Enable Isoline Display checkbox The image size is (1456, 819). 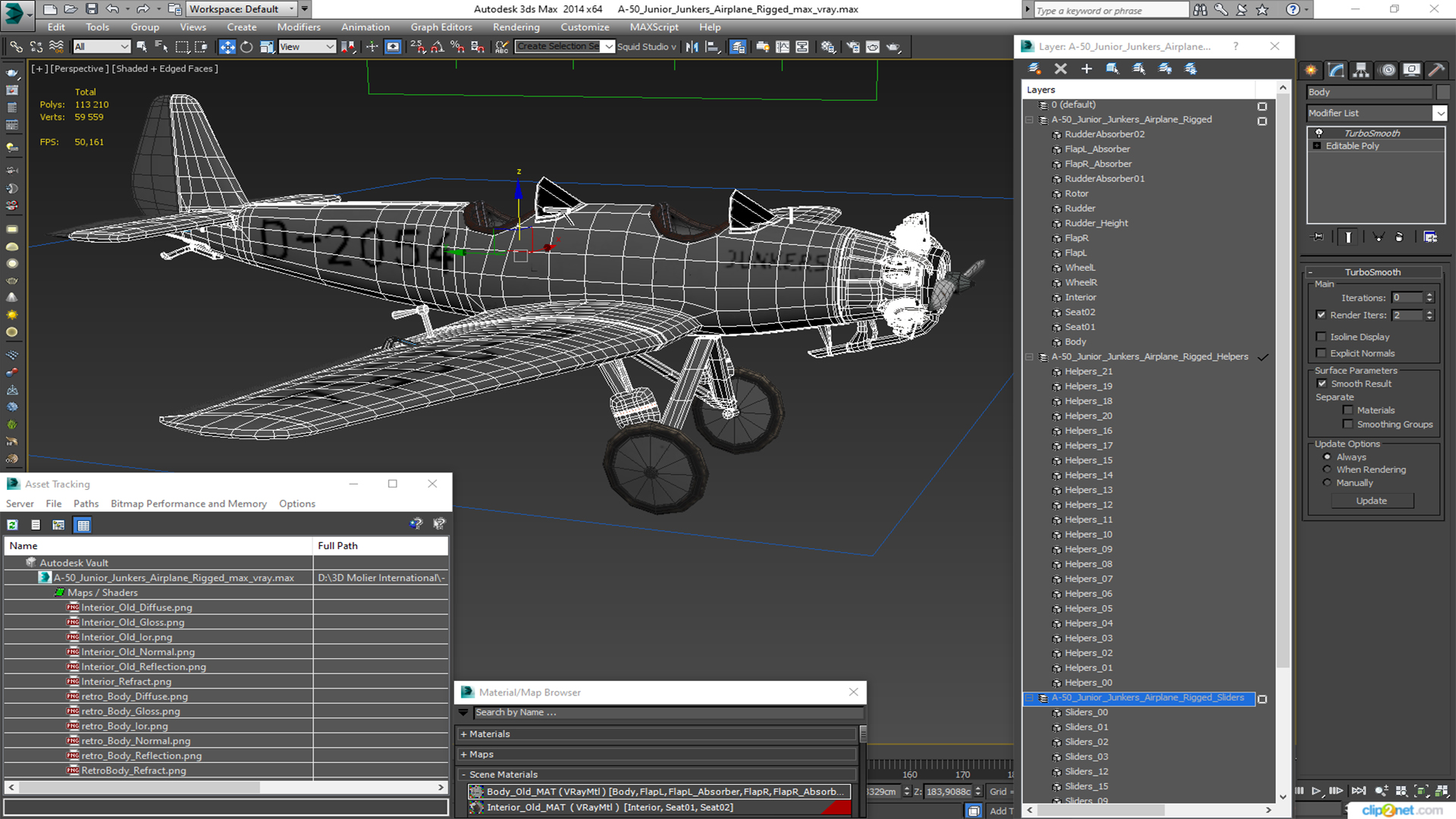pos(1321,337)
